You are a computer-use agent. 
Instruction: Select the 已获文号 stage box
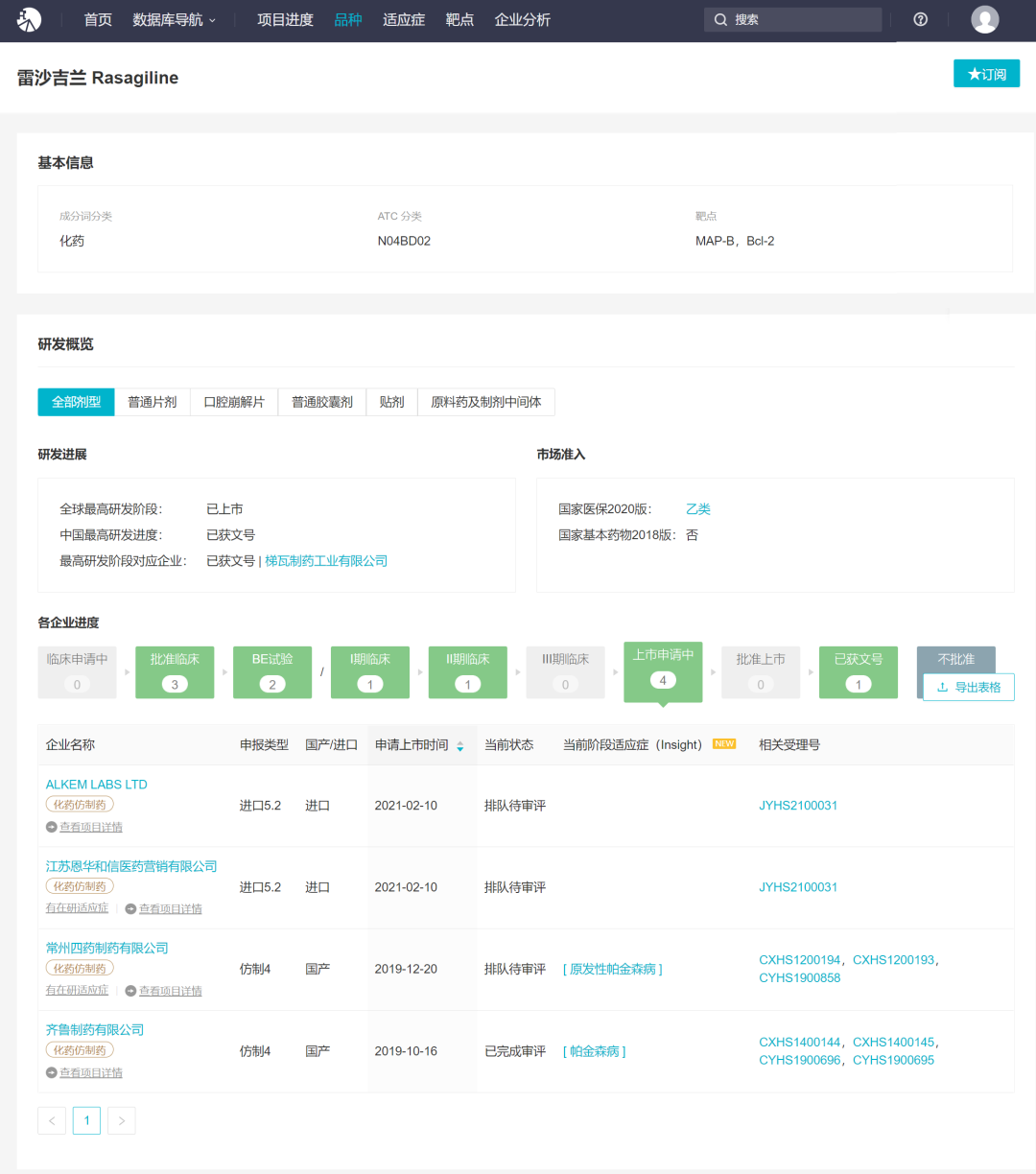tap(859, 671)
